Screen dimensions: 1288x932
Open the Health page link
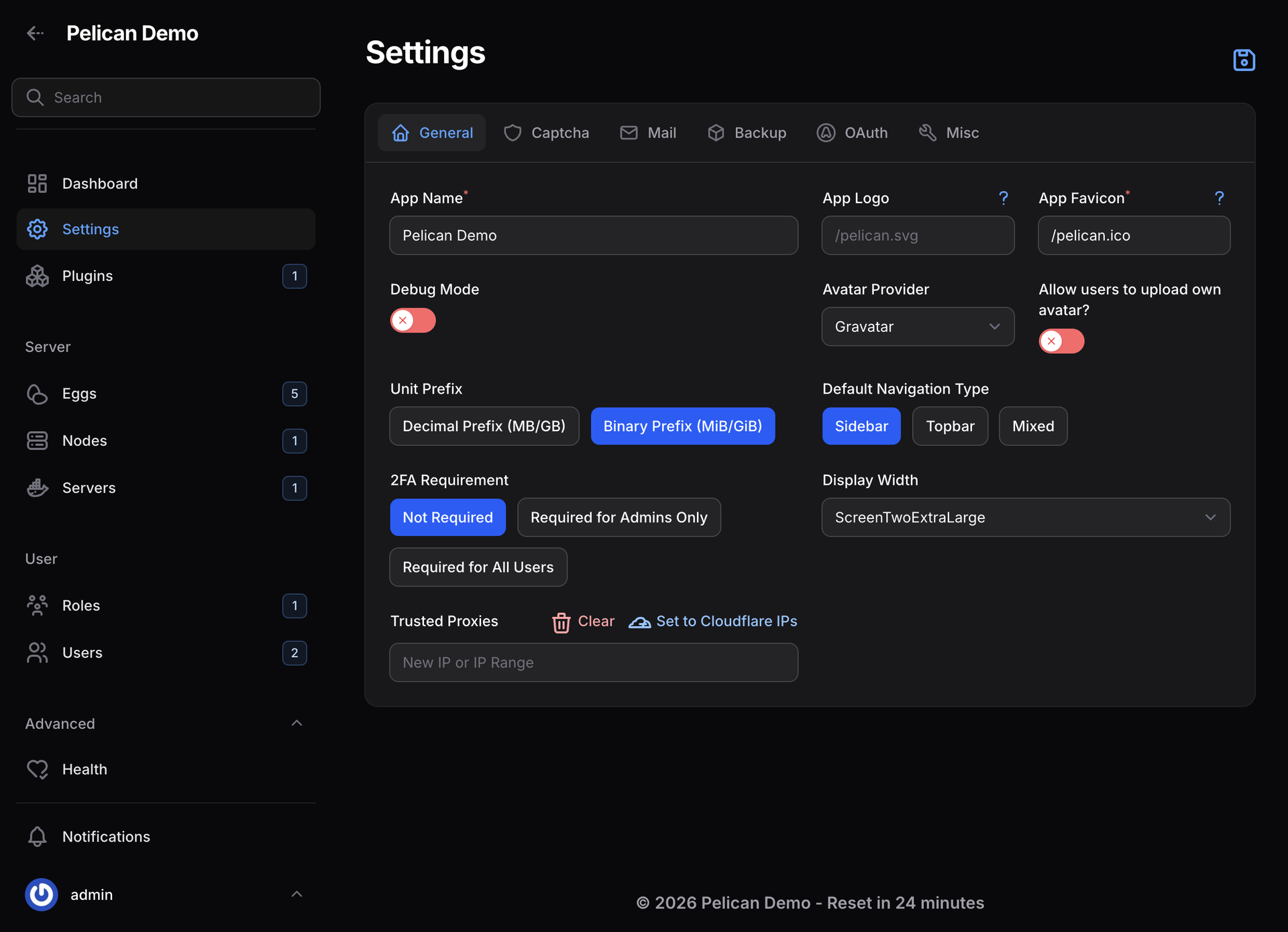166,770
